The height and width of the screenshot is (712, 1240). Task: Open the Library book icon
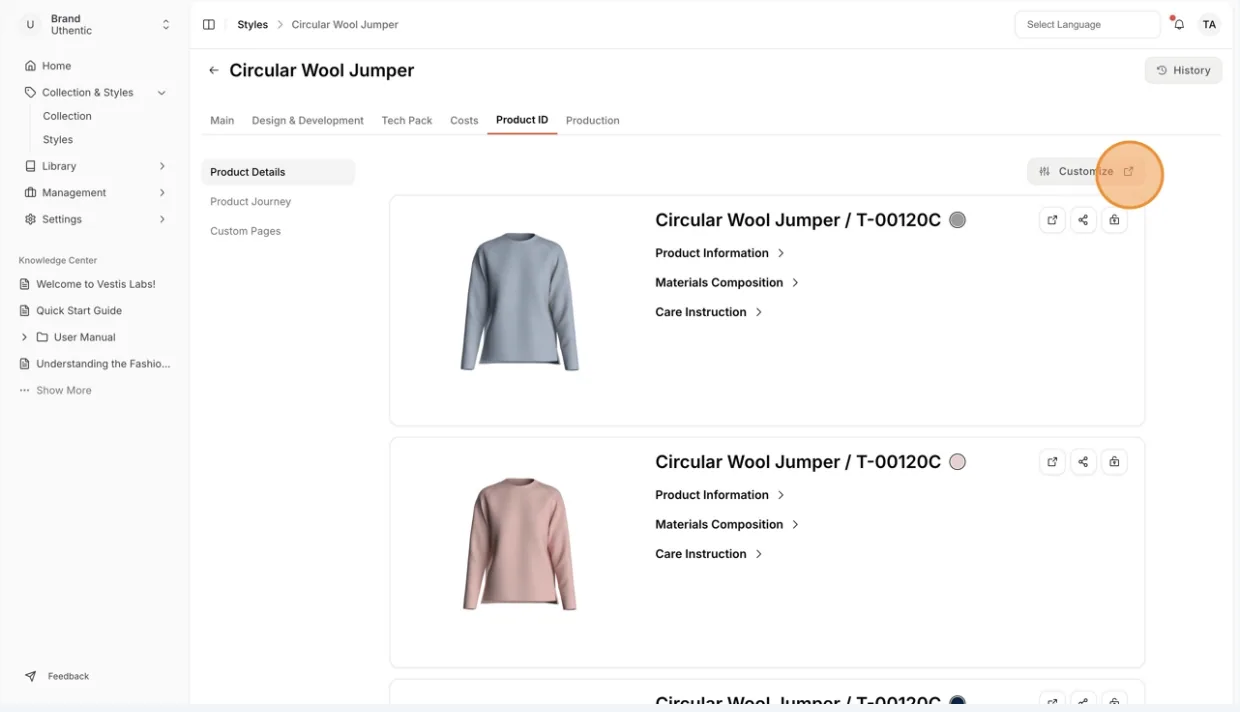click(x=30, y=166)
